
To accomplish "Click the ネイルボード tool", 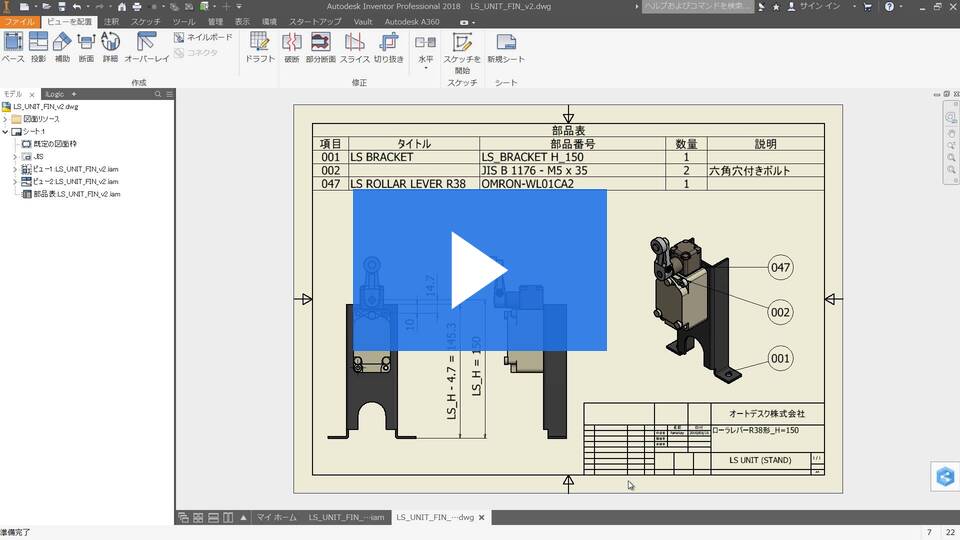I will pyautogui.click(x=203, y=37).
